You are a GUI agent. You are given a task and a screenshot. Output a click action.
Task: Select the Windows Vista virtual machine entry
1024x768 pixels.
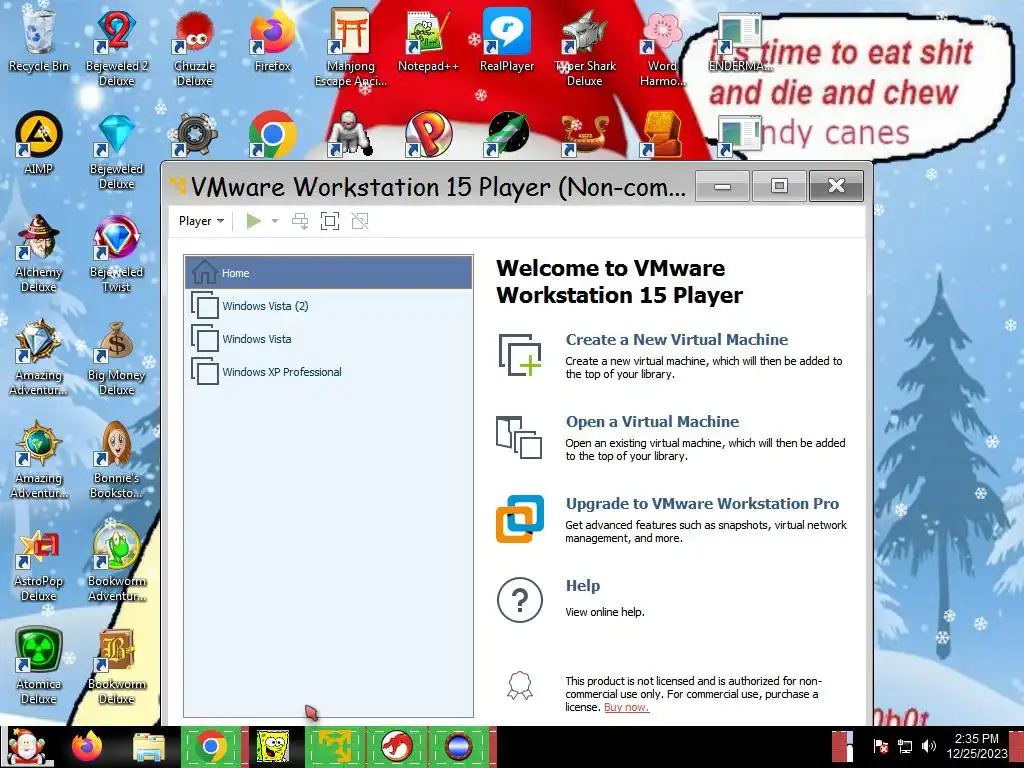click(x=328, y=338)
